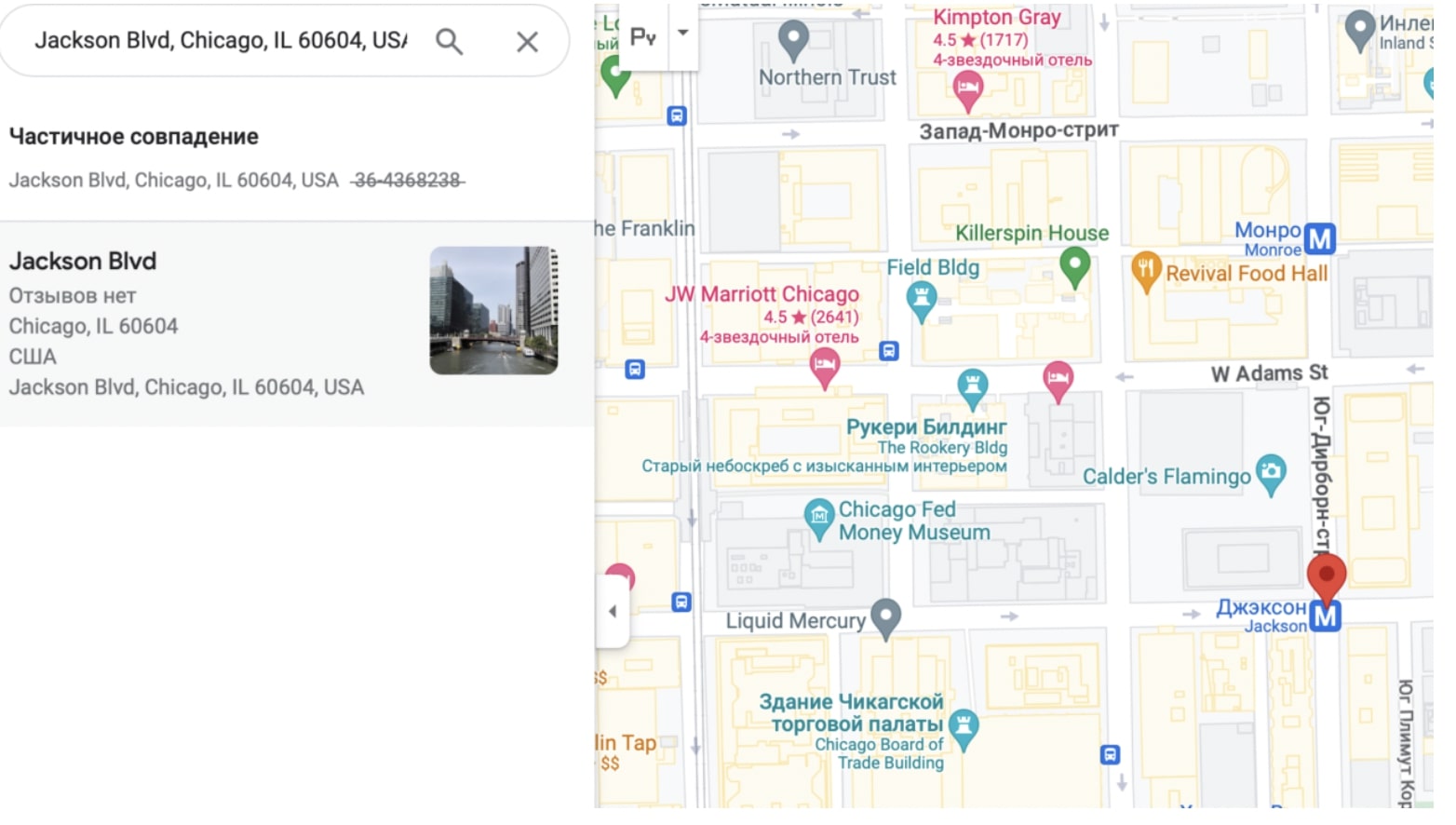
Task: Open the Jackson Blvd photo thumbnail
Action: coord(493,310)
